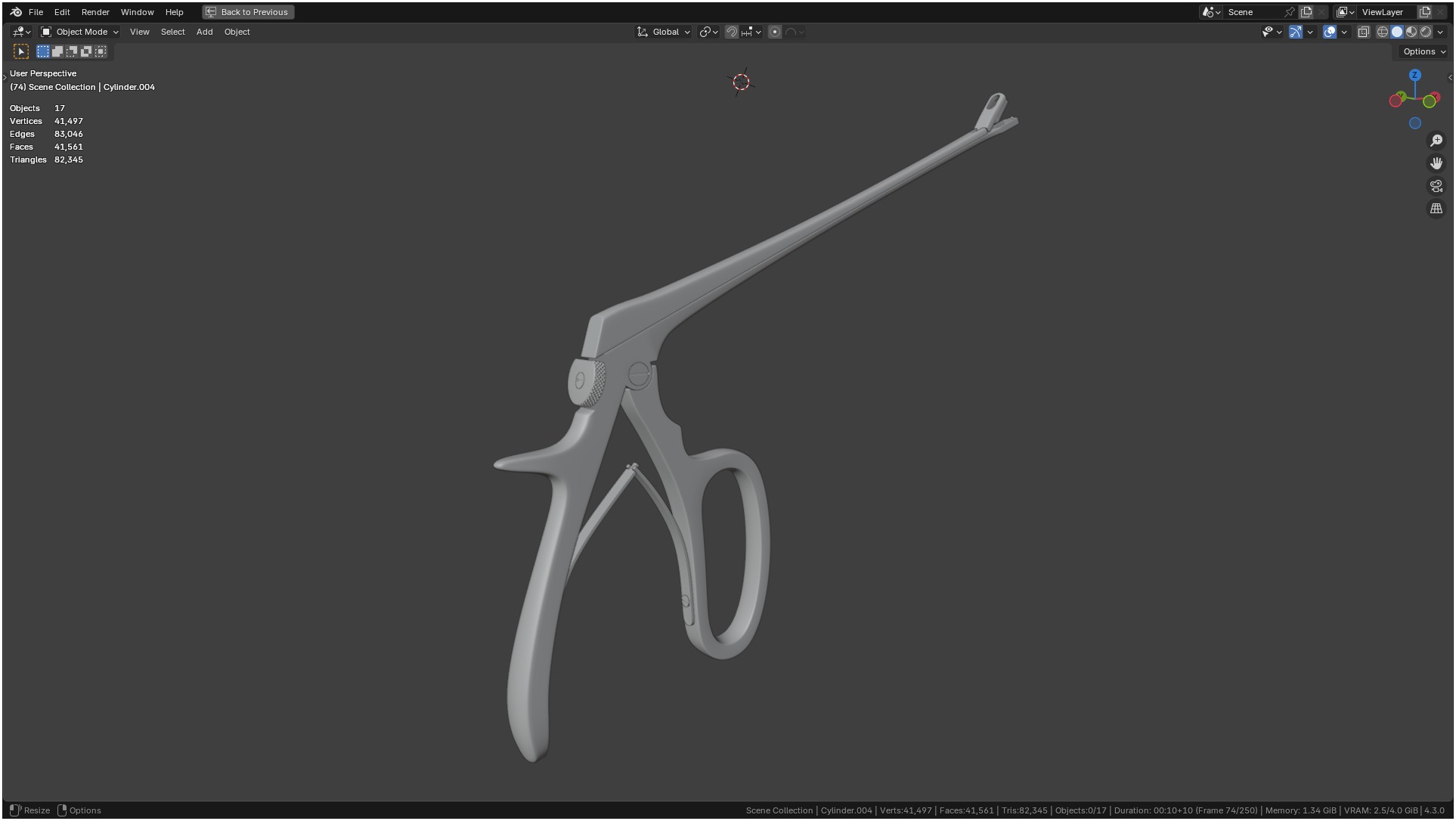The image size is (1456, 821).
Task: Open the object visibility and selectability dropdown
Action: pos(1272,32)
